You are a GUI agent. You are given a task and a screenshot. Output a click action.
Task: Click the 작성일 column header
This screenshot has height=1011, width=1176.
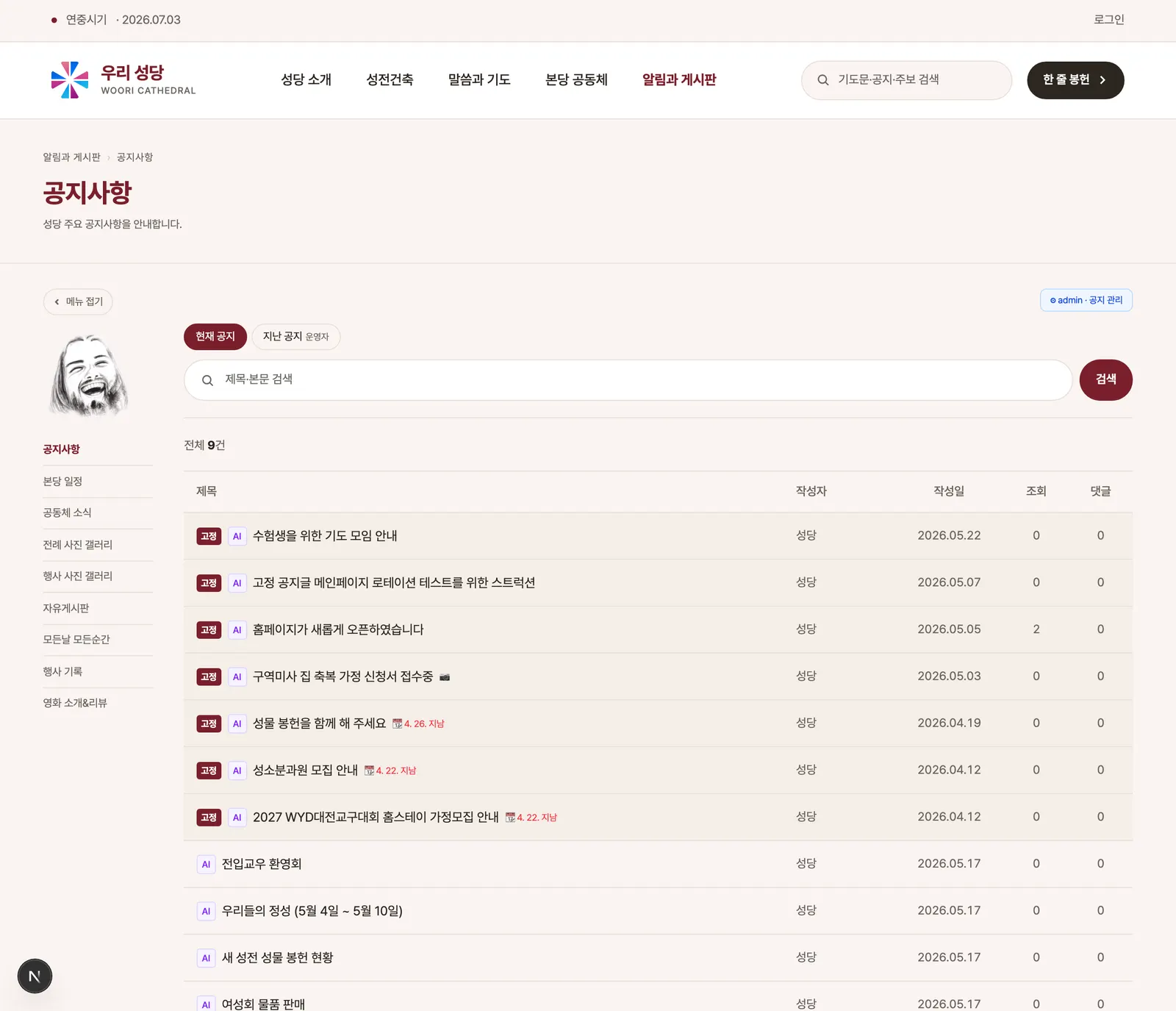949,491
